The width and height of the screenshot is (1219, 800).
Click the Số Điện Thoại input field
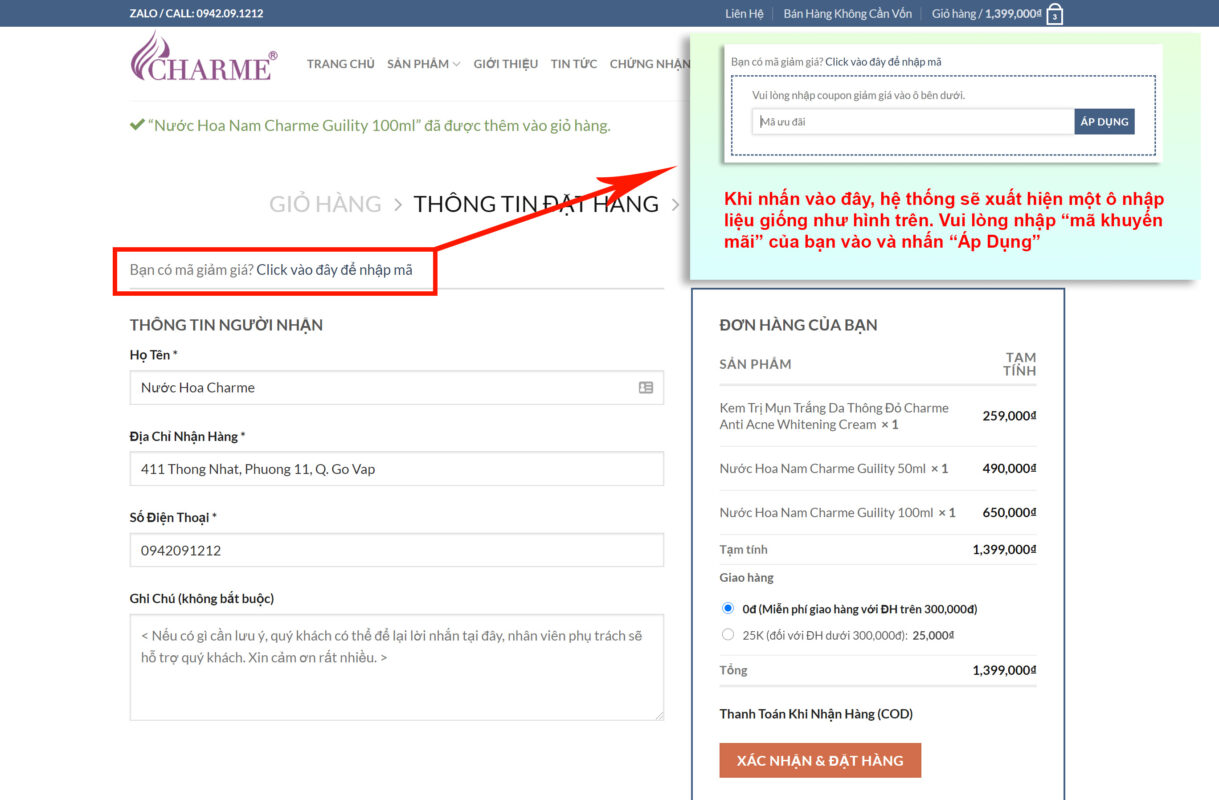(396, 550)
